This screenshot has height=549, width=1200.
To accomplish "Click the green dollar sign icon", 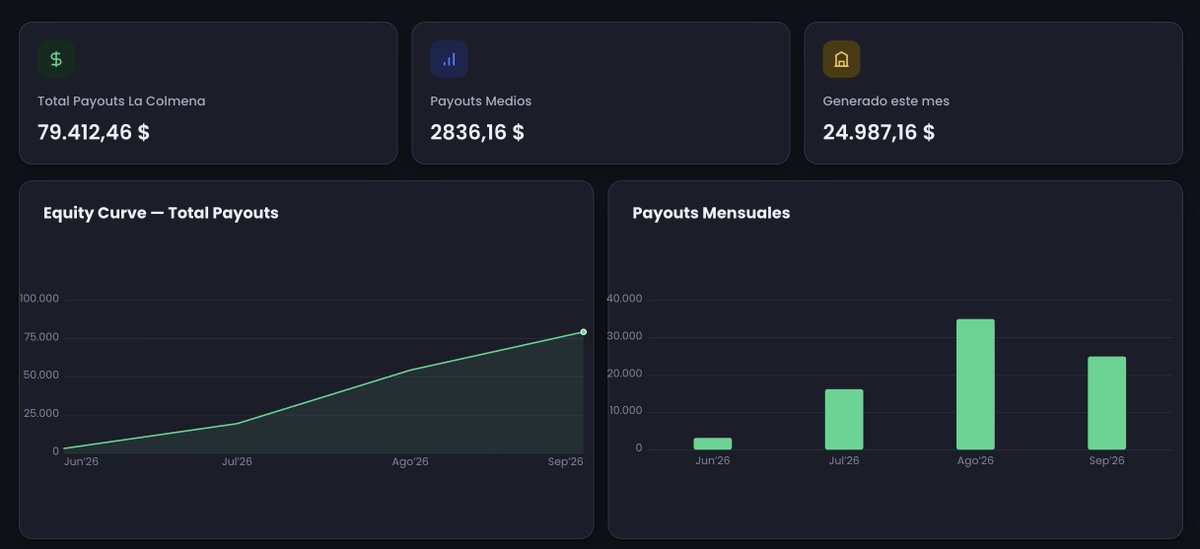I will [x=56, y=59].
